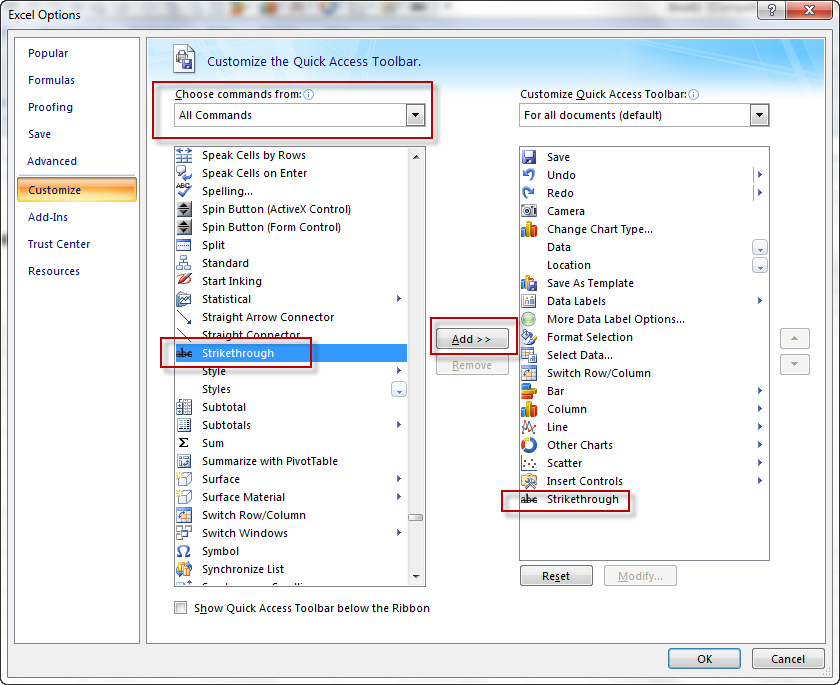Click the Choose commands from info icon
Screen dimensions: 840x685
point(309,94)
